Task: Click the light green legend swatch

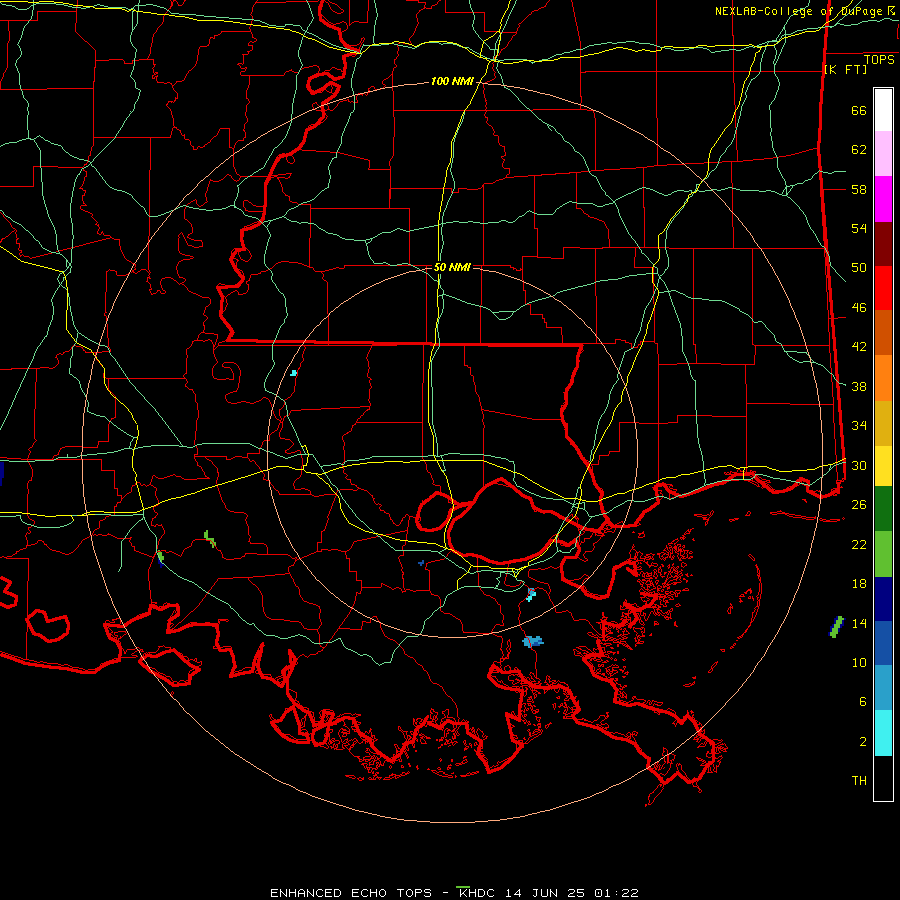Action: (x=883, y=554)
